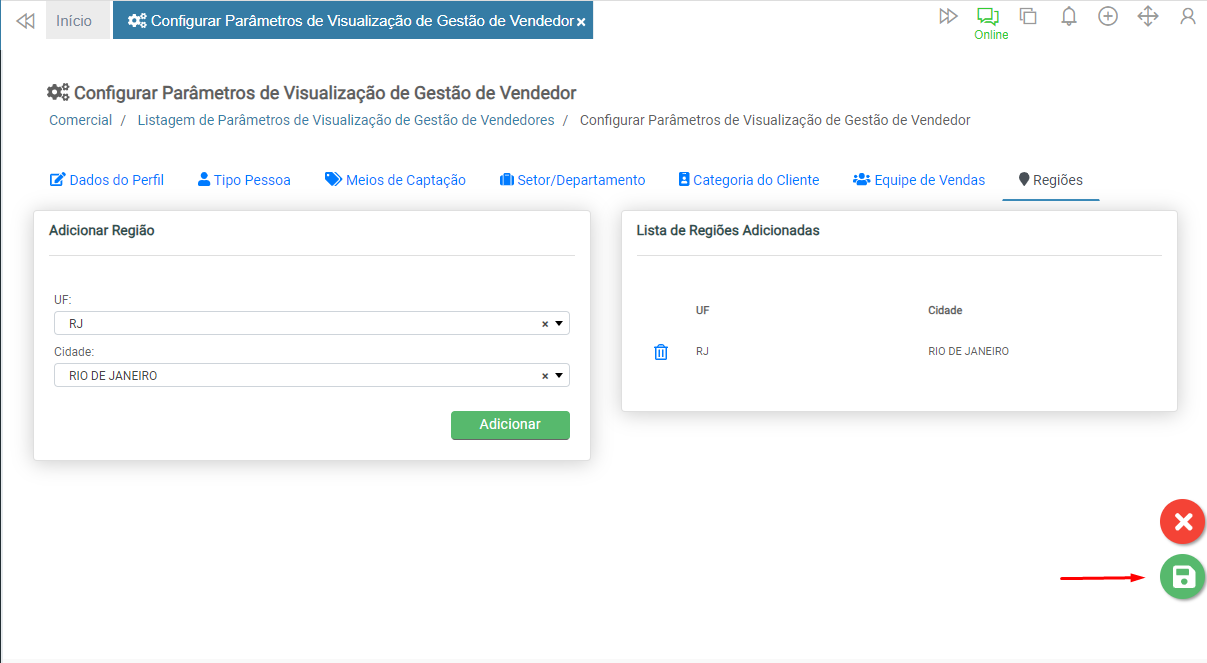Click the plus circle icon in top bar
This screenshot has width=1207, height=663.
(1107, 17)
